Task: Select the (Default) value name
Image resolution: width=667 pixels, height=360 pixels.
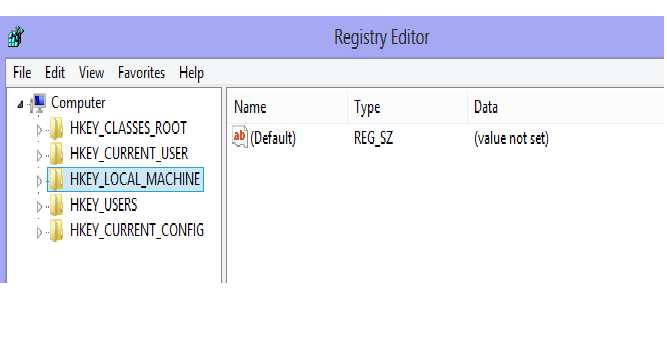Action: click(273, 138)
